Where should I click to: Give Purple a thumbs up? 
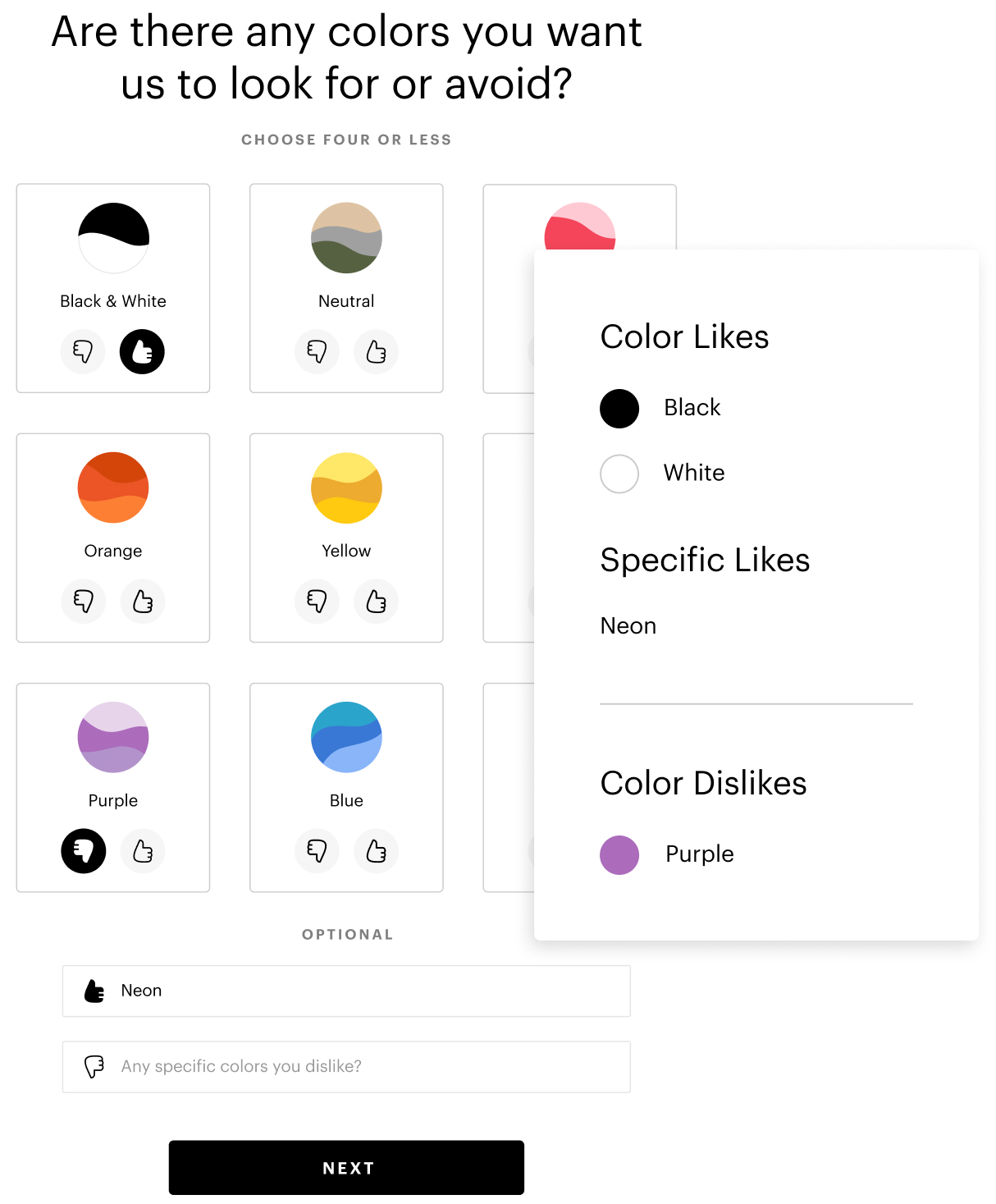point(143,851)
